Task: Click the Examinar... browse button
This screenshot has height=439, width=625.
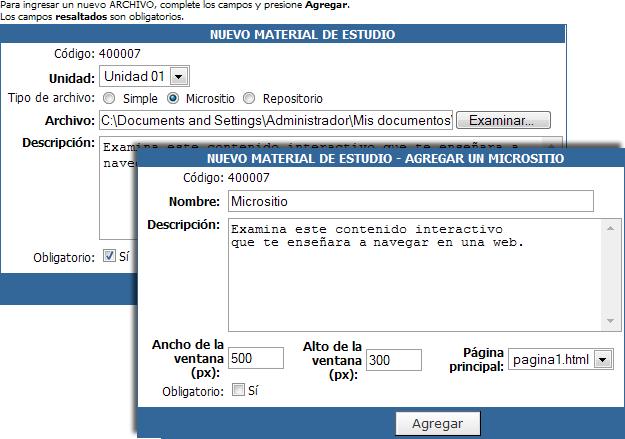Action: pyautogui.click(x=503, y=120)
